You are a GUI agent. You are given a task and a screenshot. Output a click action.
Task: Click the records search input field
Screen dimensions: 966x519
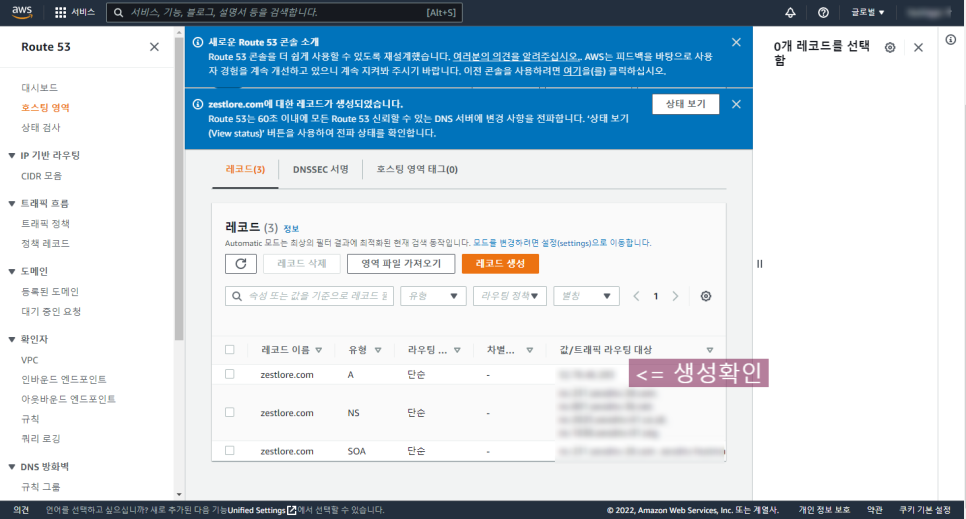click(x=309, y=296)
